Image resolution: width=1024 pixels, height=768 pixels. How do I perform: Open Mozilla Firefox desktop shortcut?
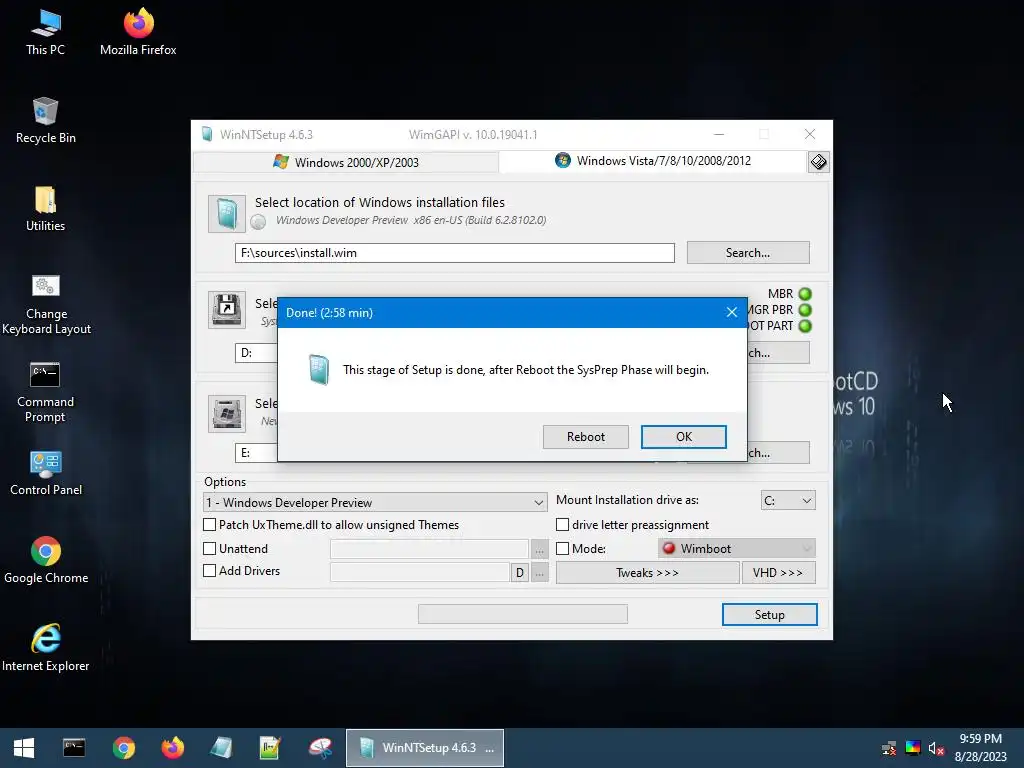pos(138,31)
